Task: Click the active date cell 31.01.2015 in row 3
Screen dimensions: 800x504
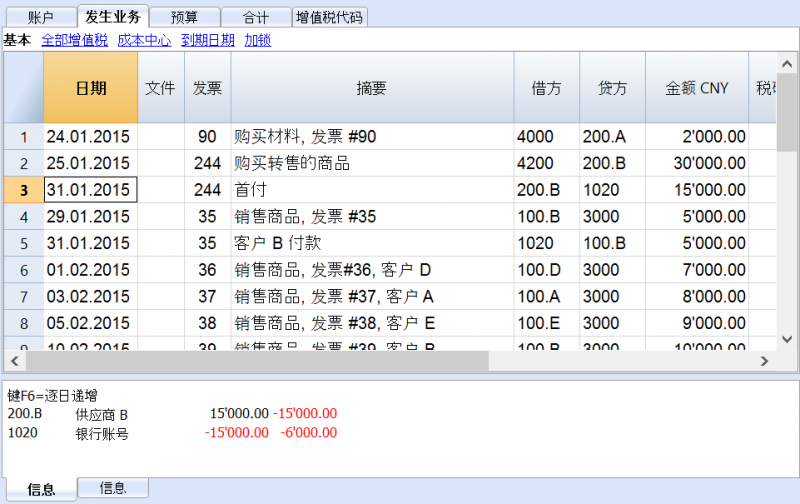Action: click(x=91, y=190)
